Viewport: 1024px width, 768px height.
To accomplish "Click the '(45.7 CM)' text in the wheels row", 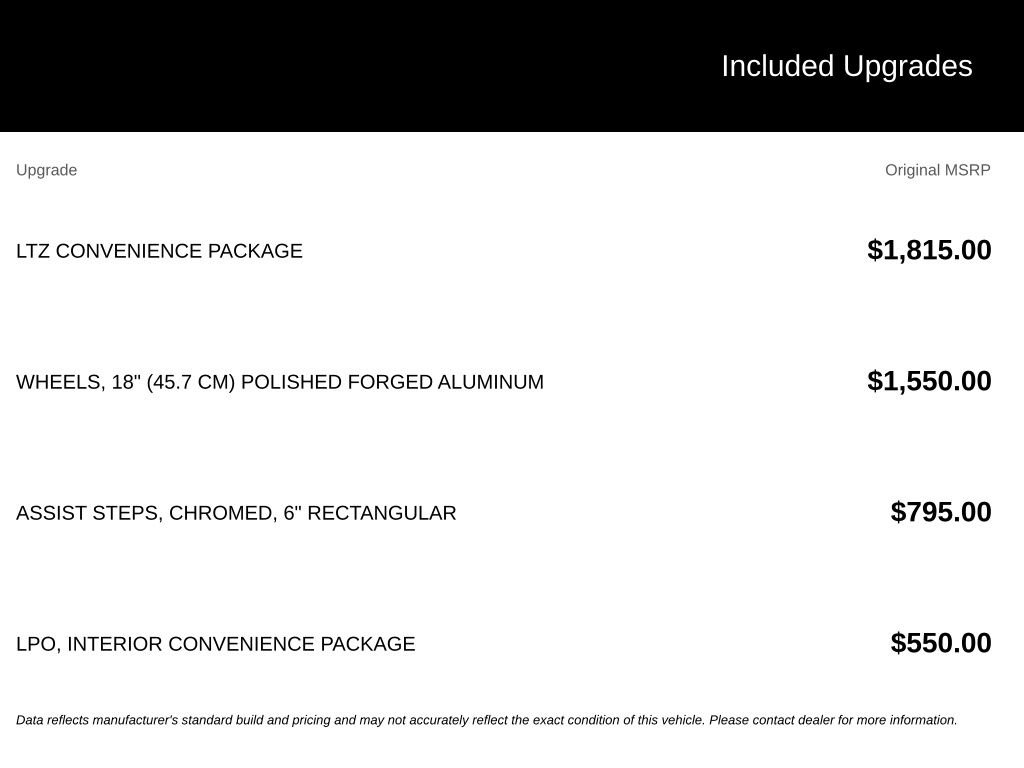I will click(191, 383).
